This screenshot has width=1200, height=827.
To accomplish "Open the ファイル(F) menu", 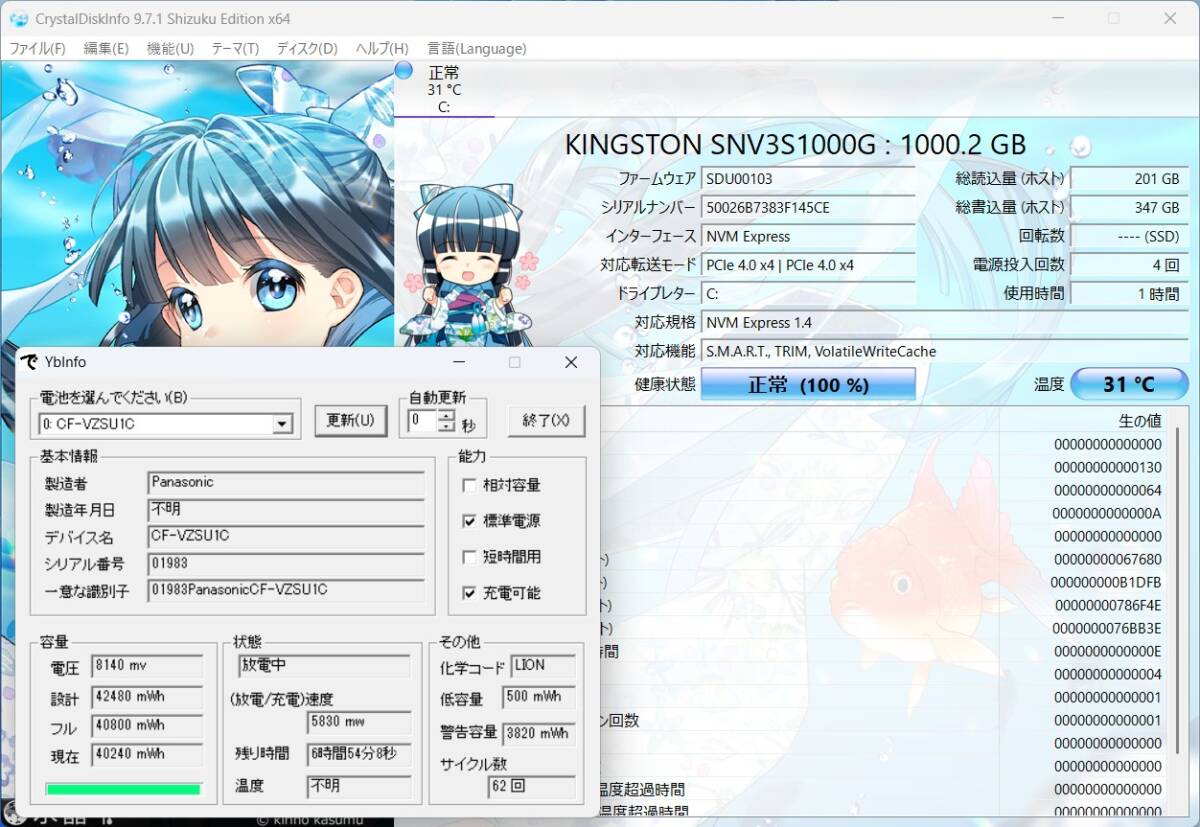I will pyautogui.click(x=37, y=47).
